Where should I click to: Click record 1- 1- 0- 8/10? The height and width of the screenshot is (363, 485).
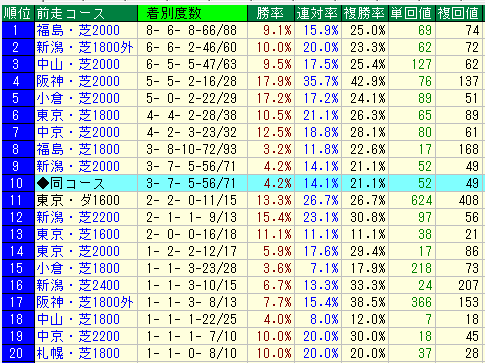[192, 354]
